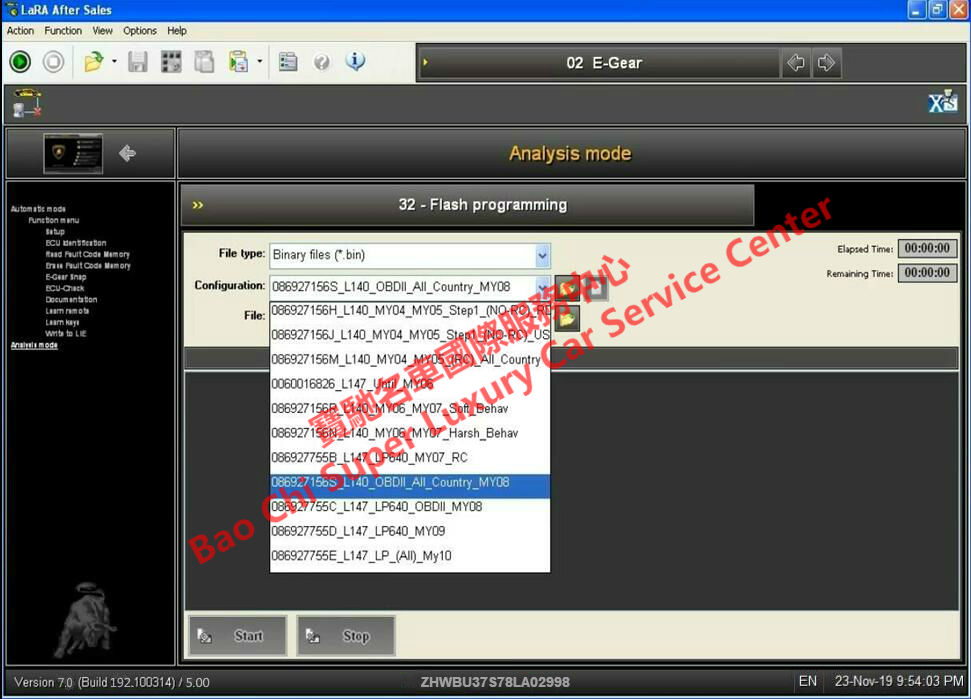Click the Configuration combo box field
The width and height of the screenshot is (971, 699).
click(409, 287)
